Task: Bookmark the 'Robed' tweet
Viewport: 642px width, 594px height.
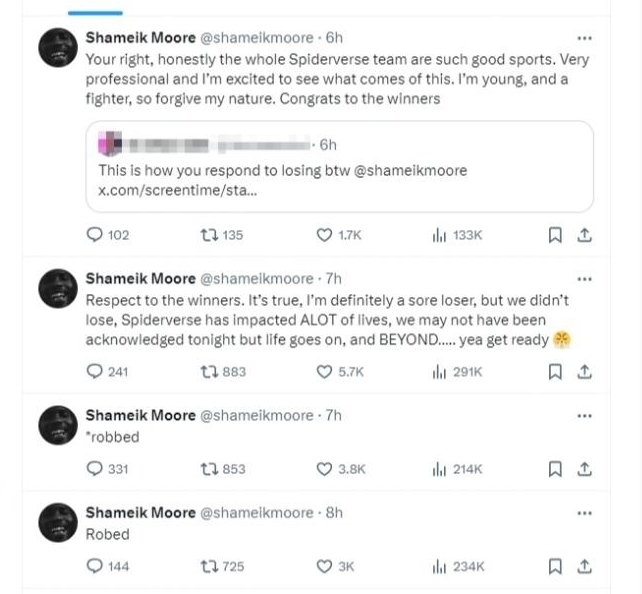Action: (x=555, y=566)
